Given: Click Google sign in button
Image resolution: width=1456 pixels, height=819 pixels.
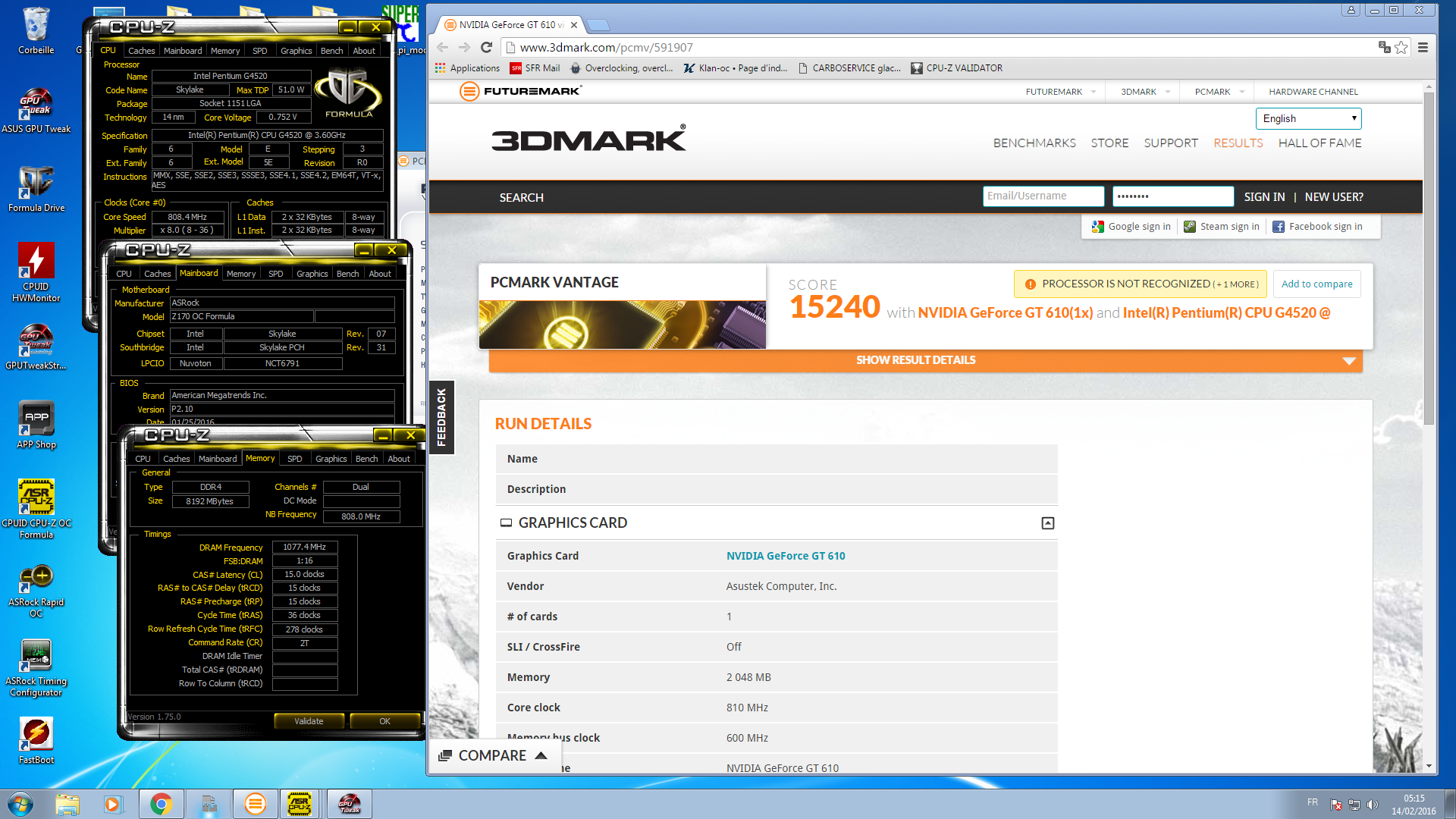Looking at the screenshot, I should click(x=1131, y=227).
